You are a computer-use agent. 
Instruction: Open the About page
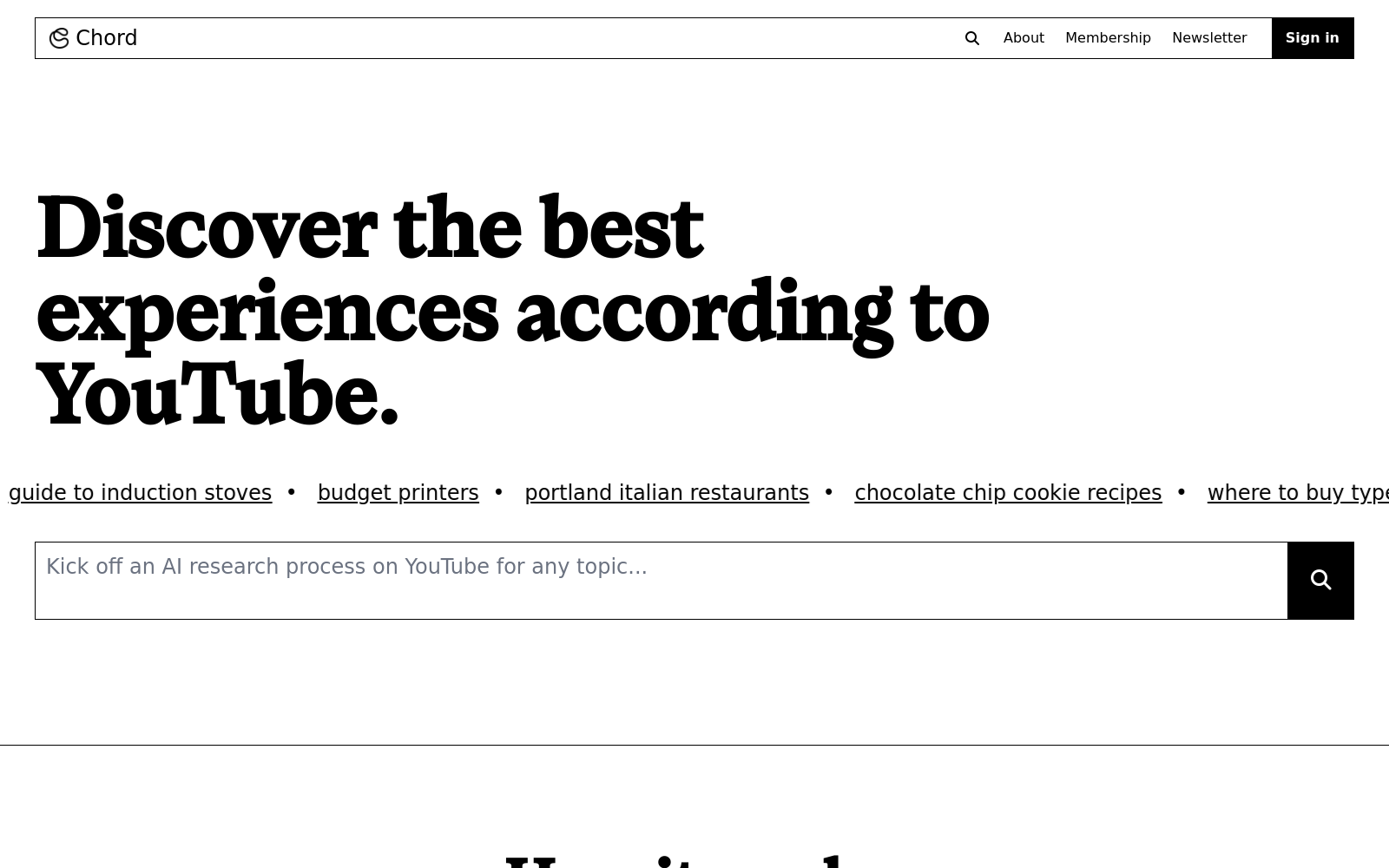pyautogui.click(x=1024, y=38)
